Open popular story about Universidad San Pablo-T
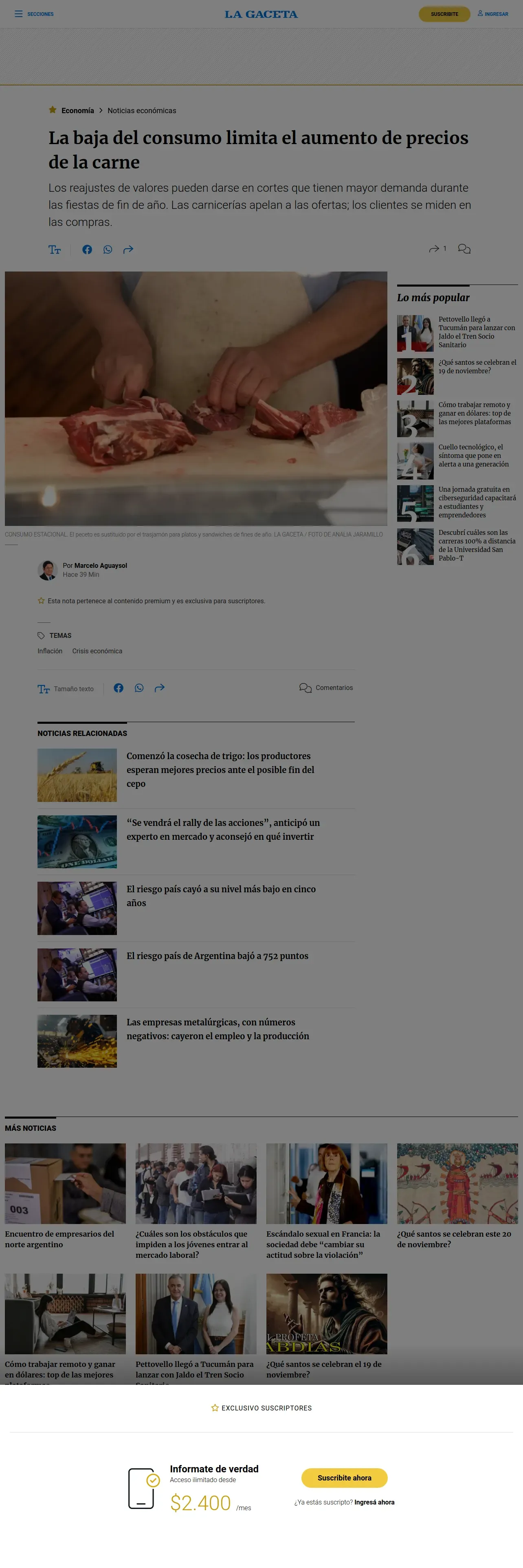Image resolution: width=523 pixels, height=1568 pixels. (477, 545)
